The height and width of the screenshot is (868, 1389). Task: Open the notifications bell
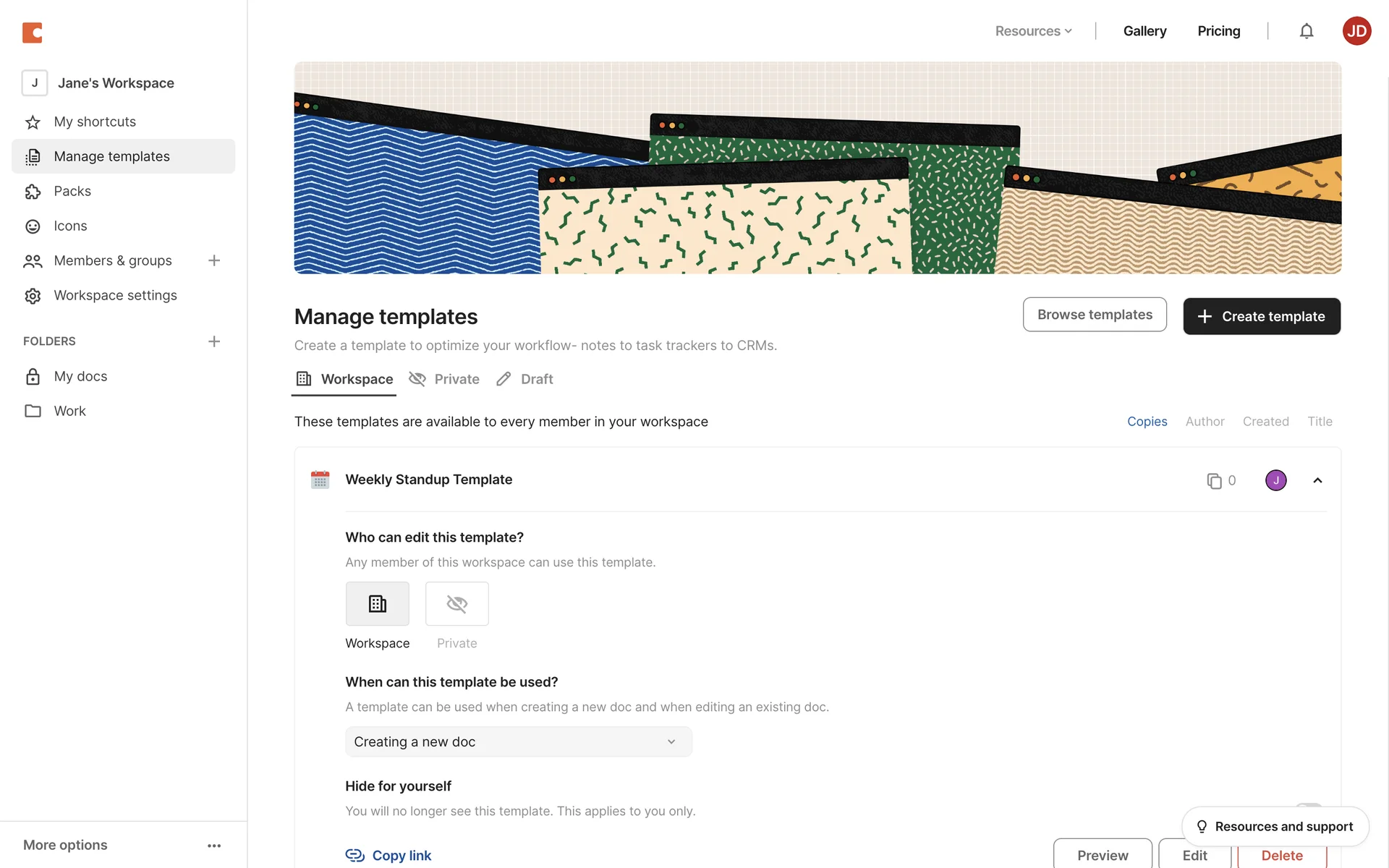tap(1306, 31)
